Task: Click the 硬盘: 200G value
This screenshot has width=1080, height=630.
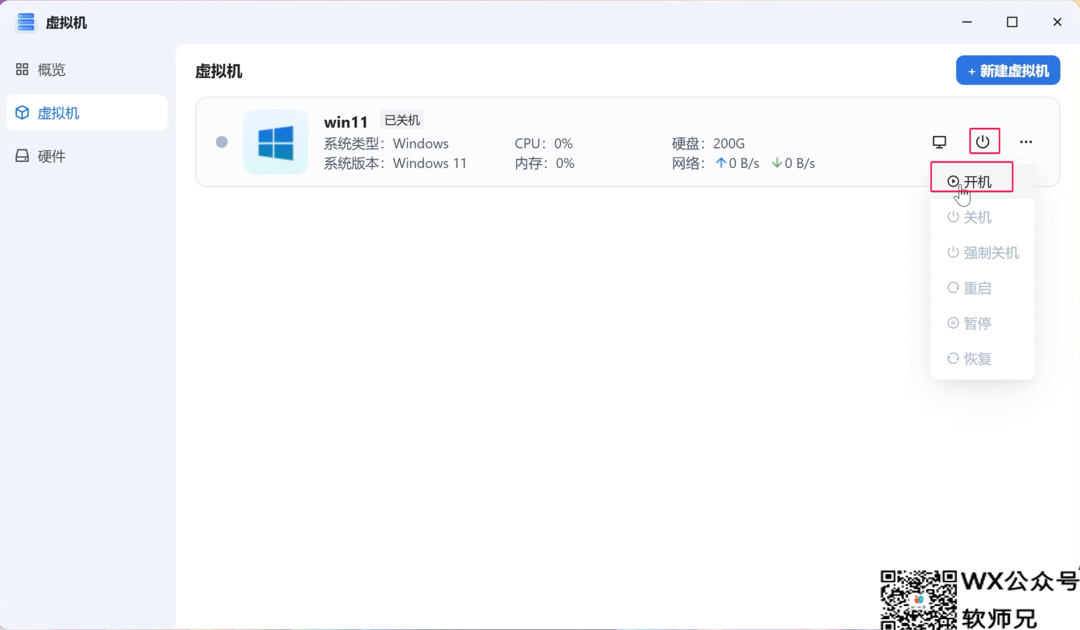Action: (x=708, y=143)
